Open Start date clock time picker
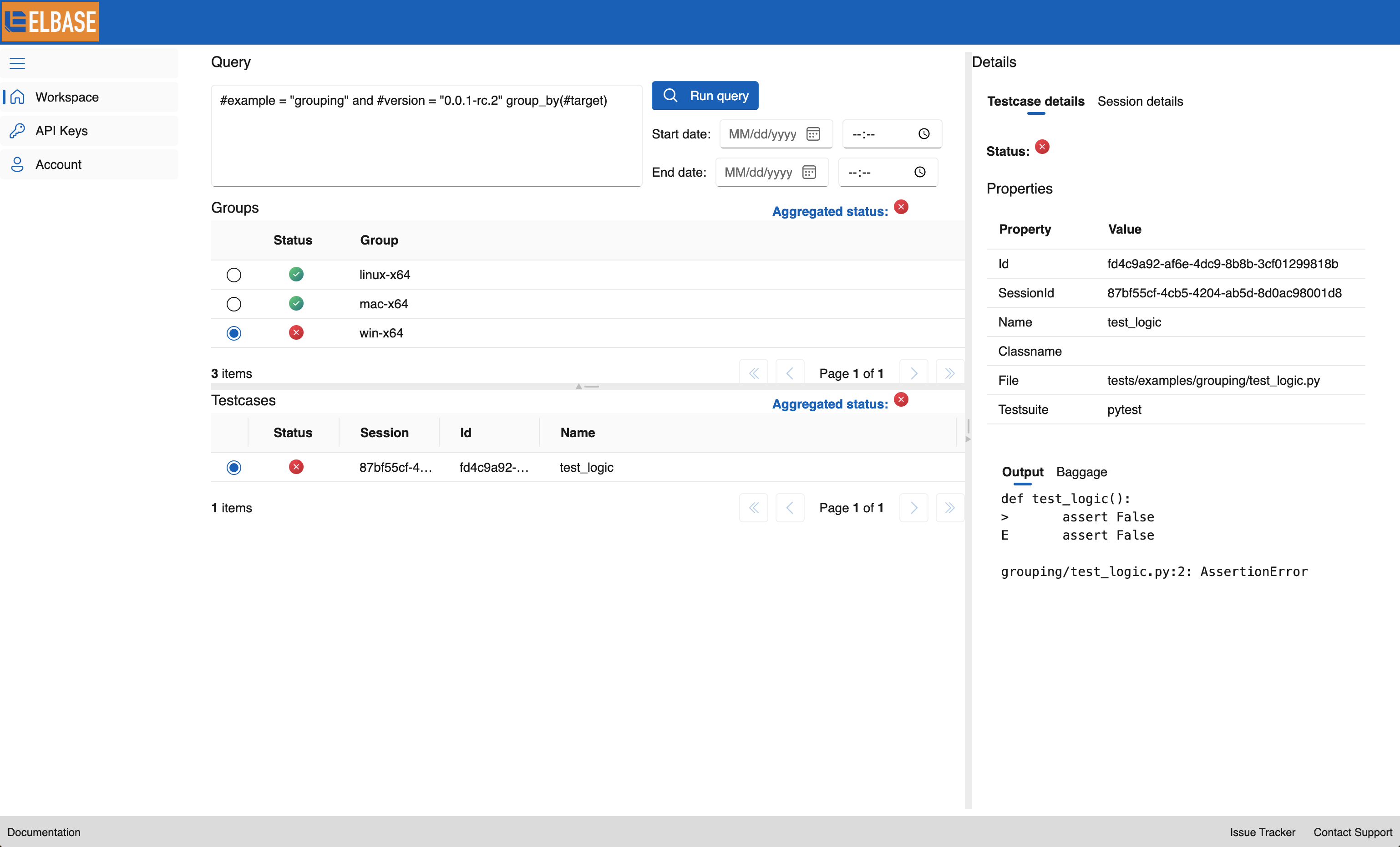The image size is (1400, 847). tap(924, 134)
